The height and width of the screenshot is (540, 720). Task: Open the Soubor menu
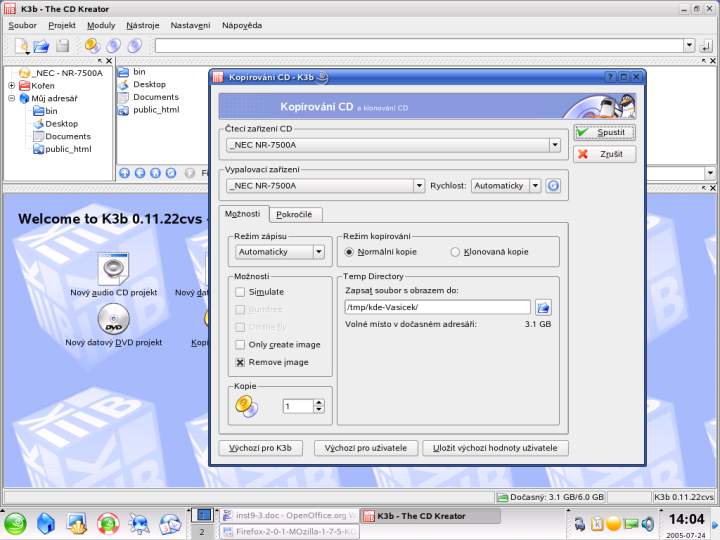click(x=22, y=25)
